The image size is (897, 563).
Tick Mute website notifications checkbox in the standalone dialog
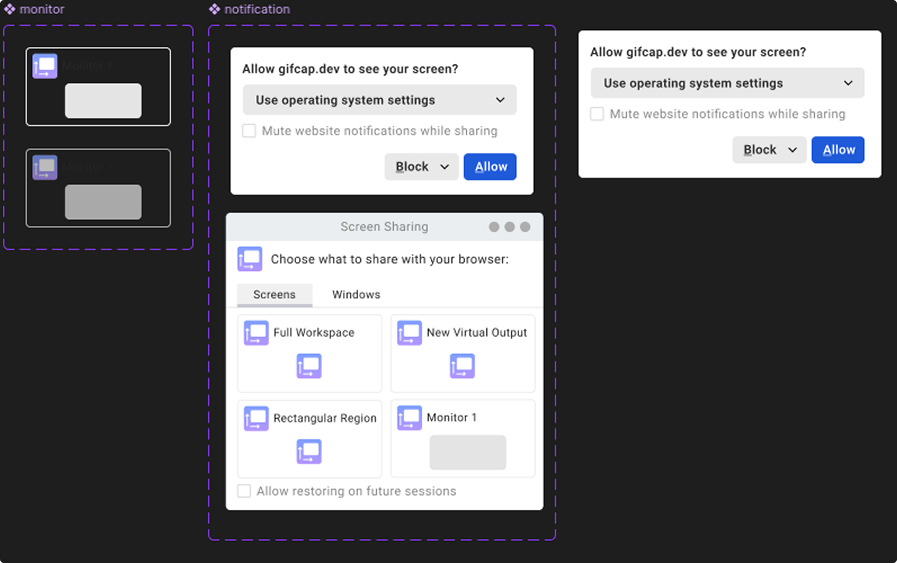click(597, 114)
